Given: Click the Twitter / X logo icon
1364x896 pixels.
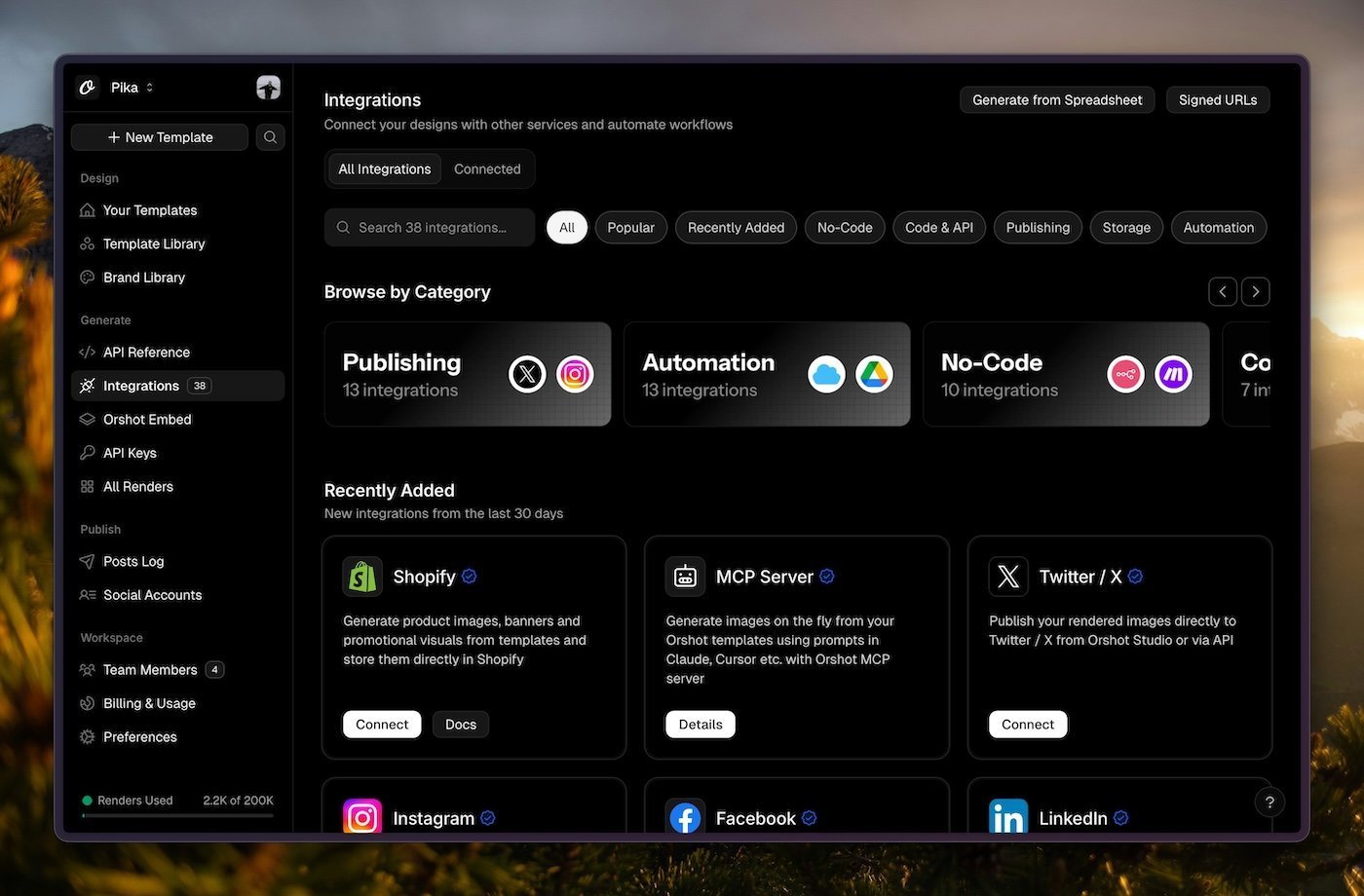Looking at the screenshot, I should 1008,577.
